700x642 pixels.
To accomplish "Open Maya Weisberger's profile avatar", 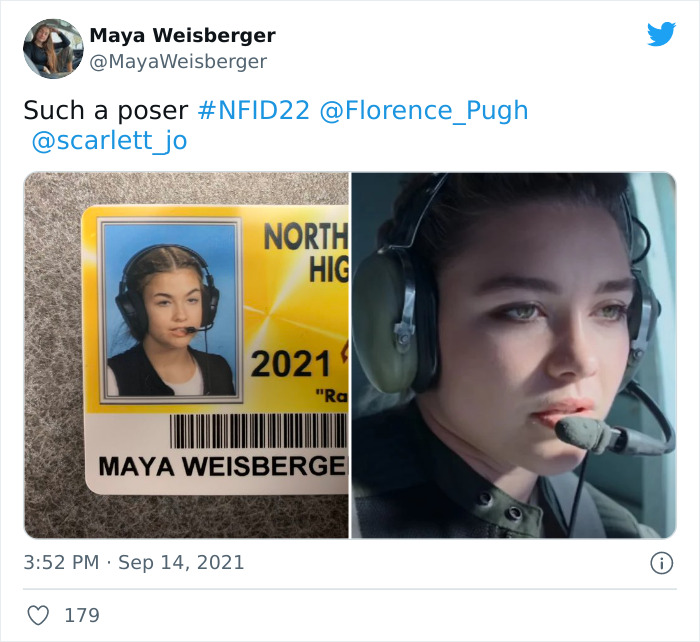I will click(x=53, y=49).
